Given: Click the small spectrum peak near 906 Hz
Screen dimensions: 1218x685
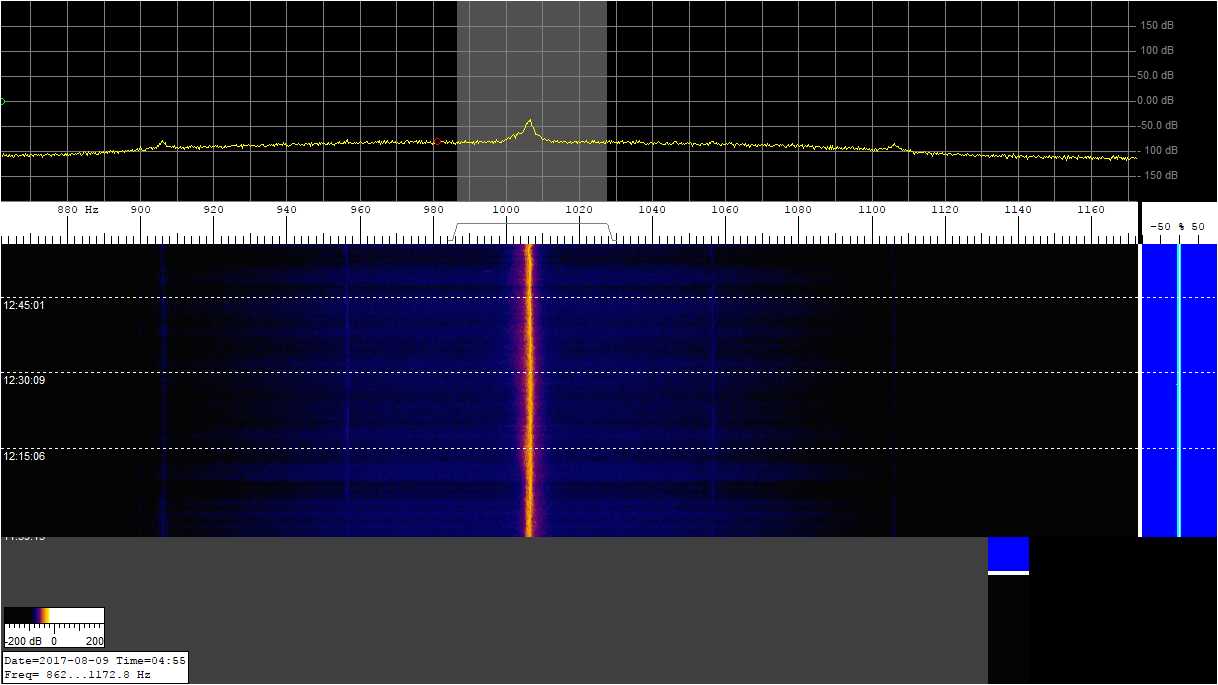Looking at the screenshot, I should pos(162,142).
